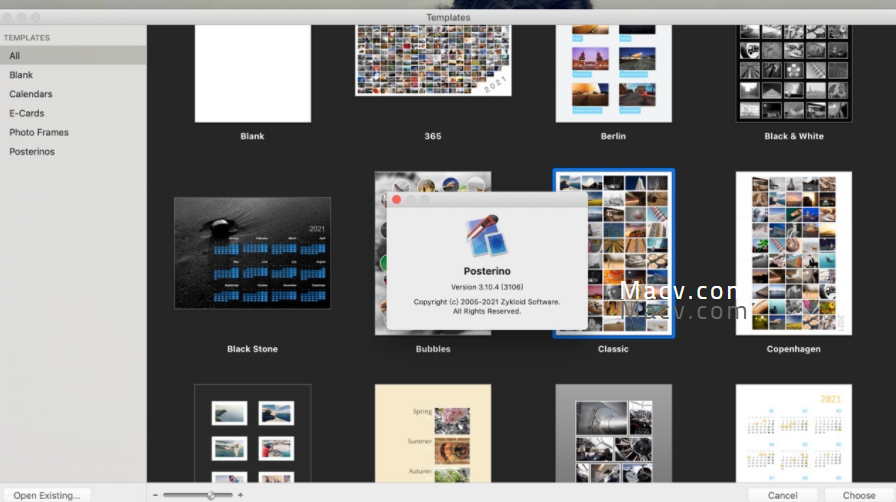Screen dimensions: 896x502
Task: Click the Templates window title
Action: coord(448,17)
